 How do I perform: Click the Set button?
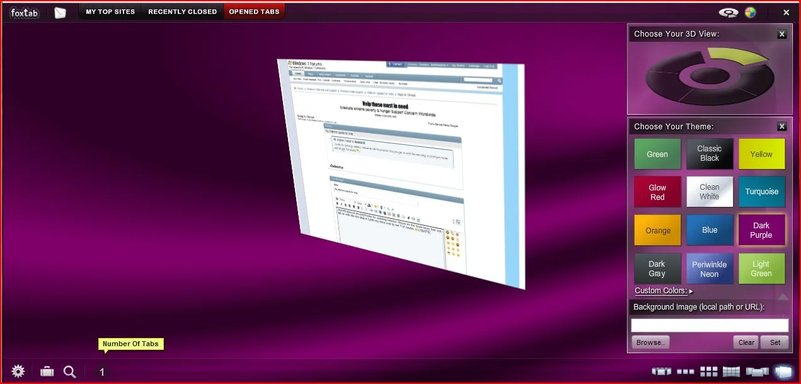point(775,343)
